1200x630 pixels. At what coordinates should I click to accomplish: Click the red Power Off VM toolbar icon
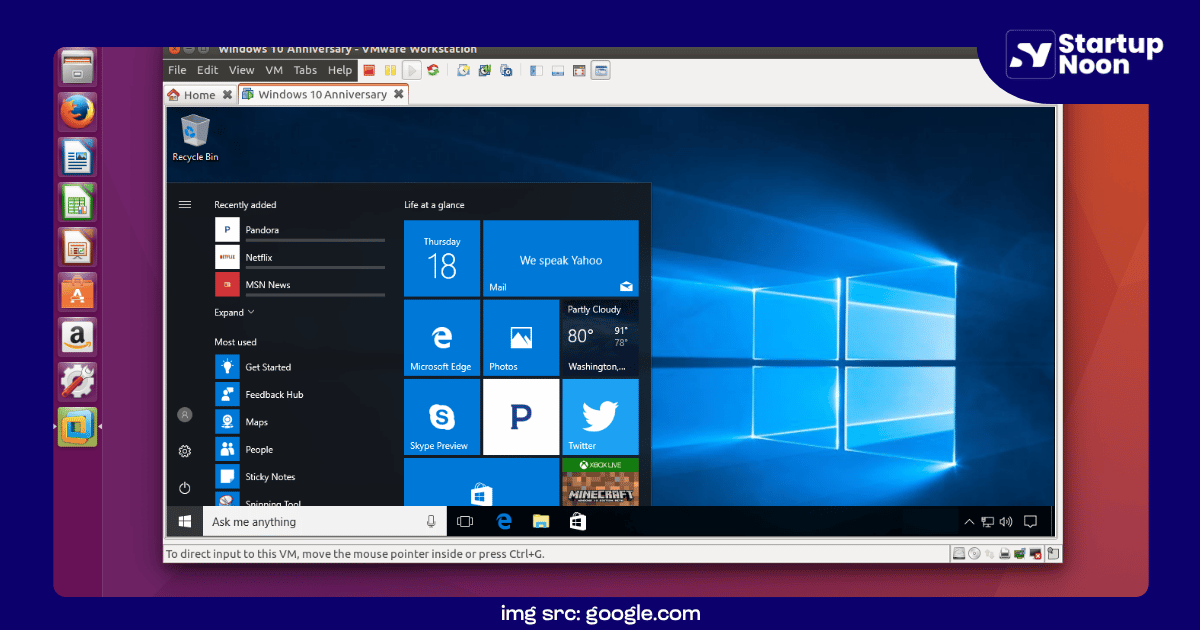(x=369, y=70)
